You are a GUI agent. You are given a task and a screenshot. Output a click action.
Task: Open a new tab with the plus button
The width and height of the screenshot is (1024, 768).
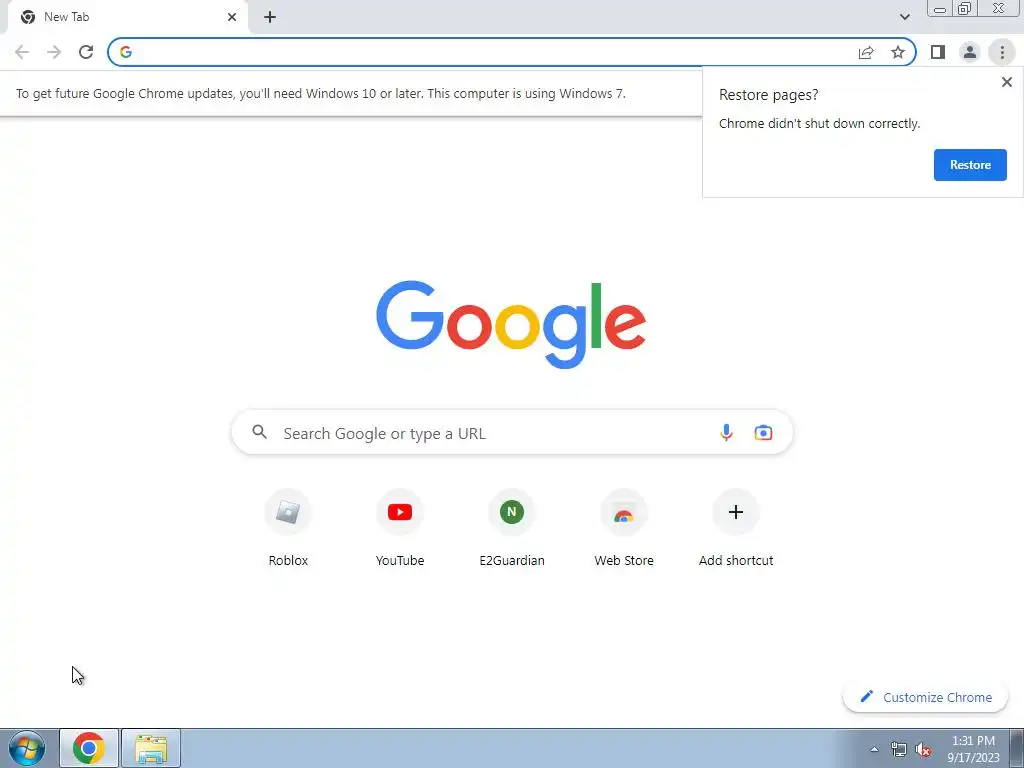[x=270, y=17]
